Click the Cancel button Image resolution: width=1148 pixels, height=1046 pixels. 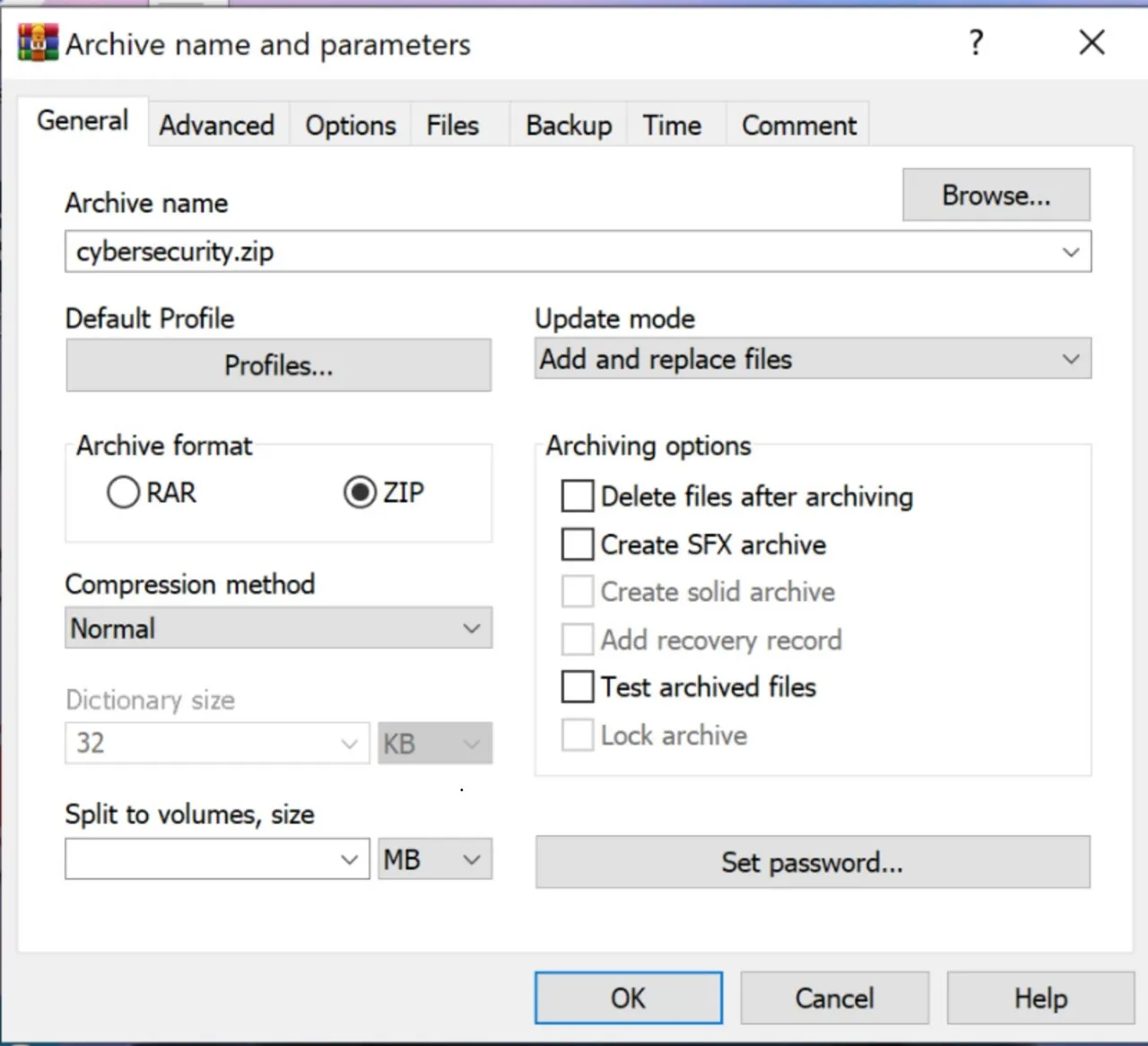pos(834,998)
